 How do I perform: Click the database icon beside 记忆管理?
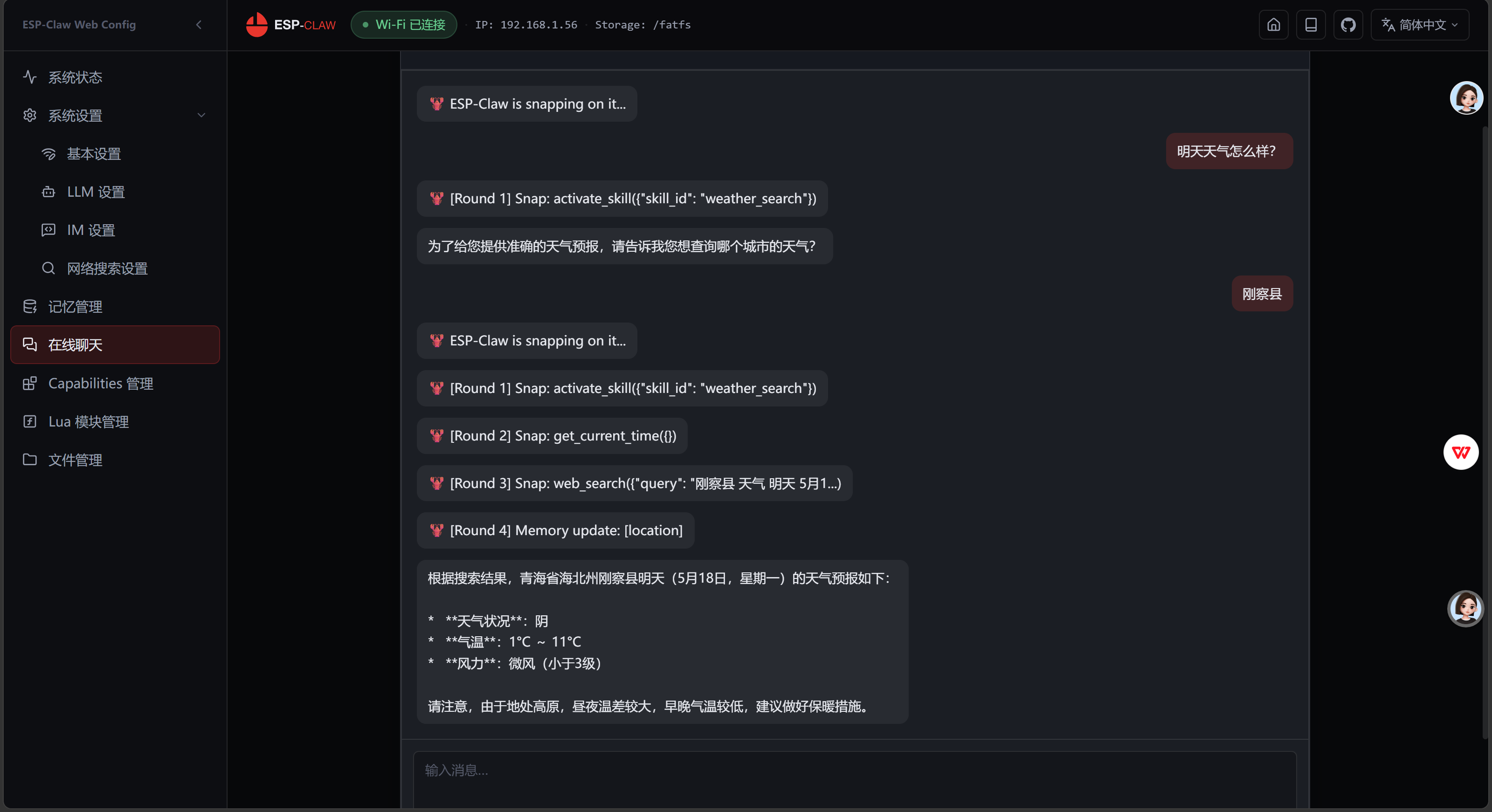pos(29,306)
